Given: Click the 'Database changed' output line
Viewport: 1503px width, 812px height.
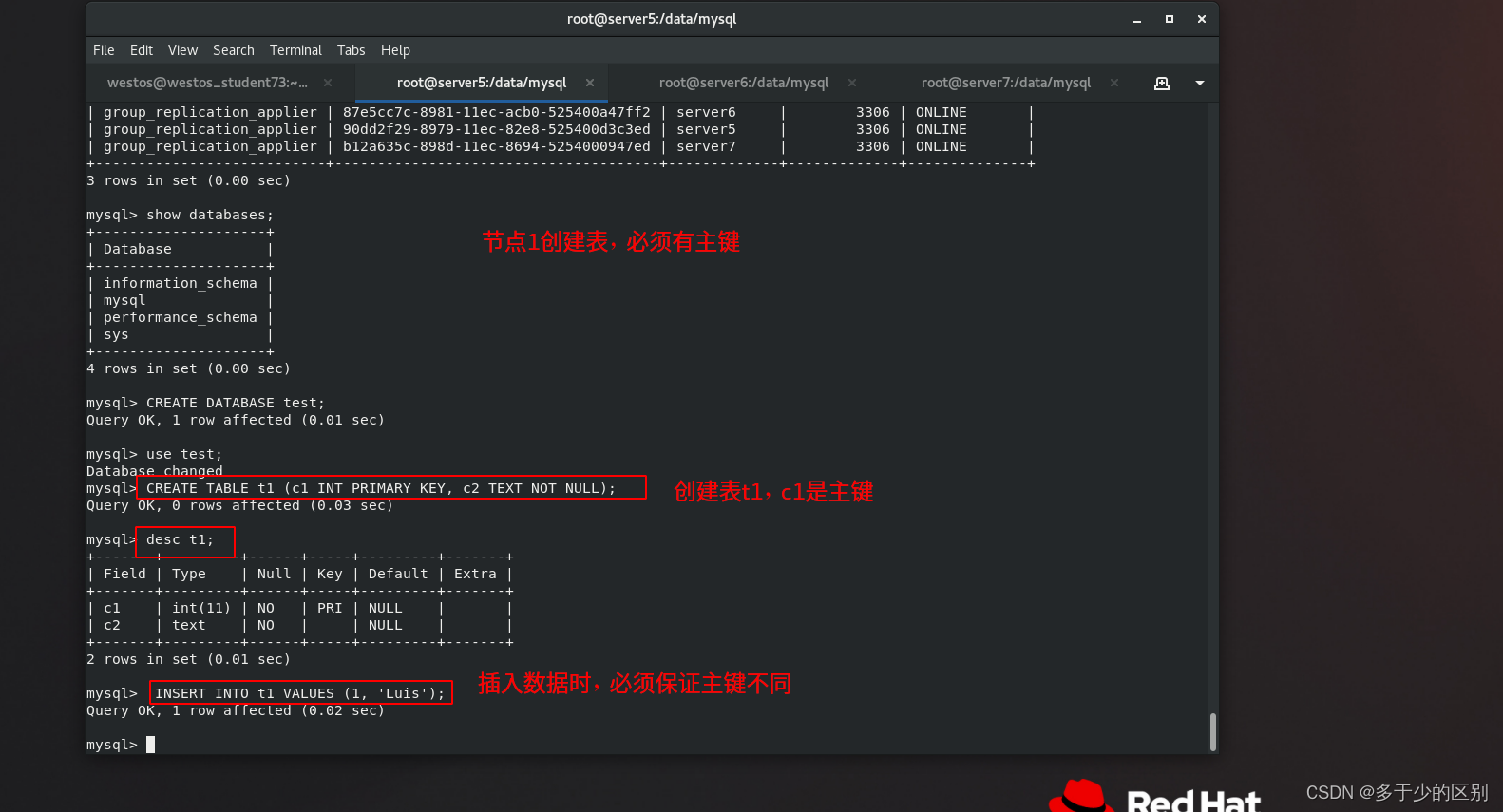Looking at the screenshot, I should [155, 471].
